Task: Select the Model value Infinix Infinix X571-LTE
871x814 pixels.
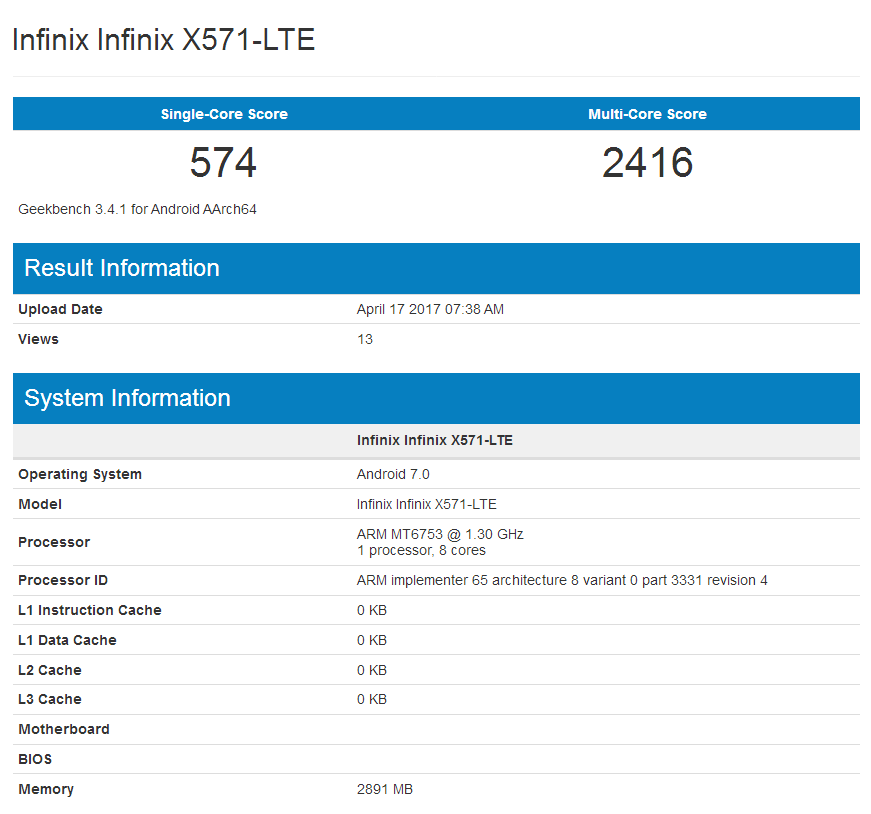Action: pyautogui.click(x=426, y=504)
